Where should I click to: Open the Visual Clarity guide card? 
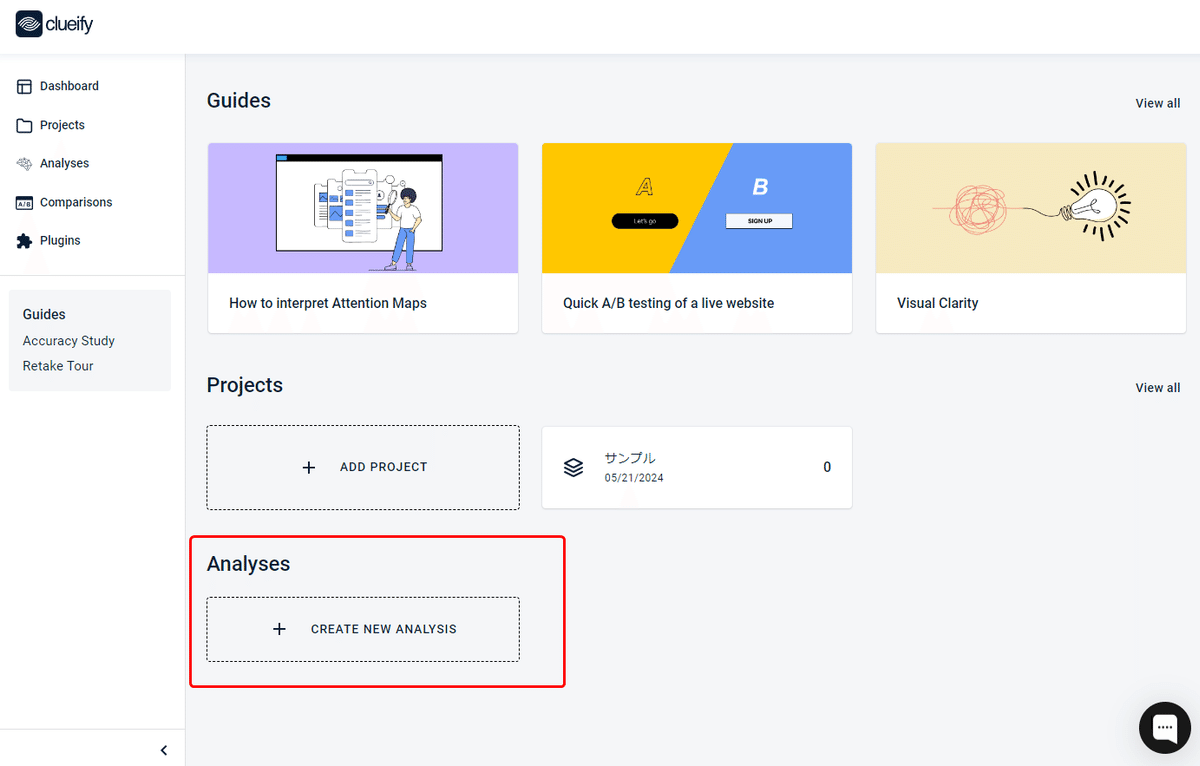coord(1030,238)
